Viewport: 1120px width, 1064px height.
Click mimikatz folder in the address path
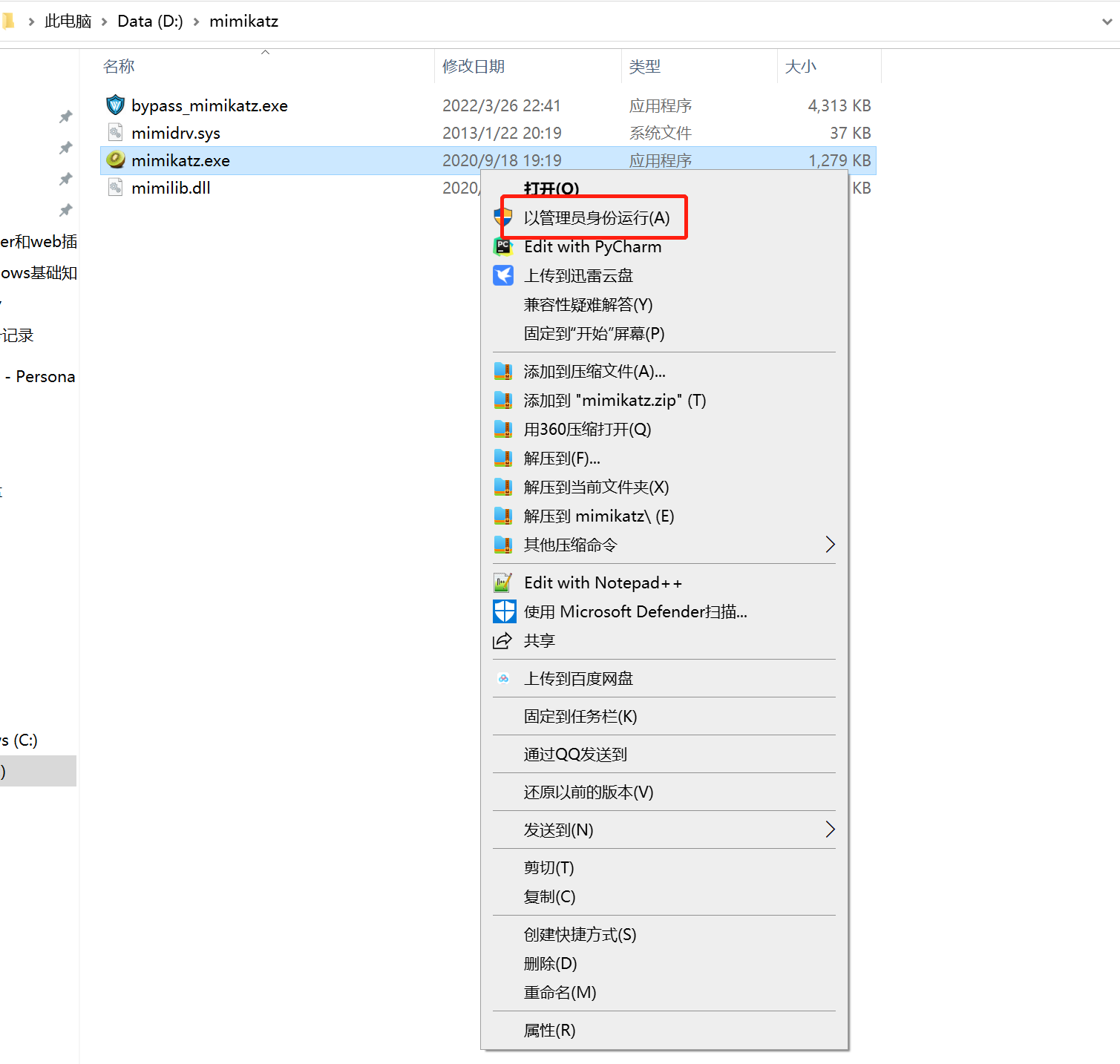click(x=243, y=22)
